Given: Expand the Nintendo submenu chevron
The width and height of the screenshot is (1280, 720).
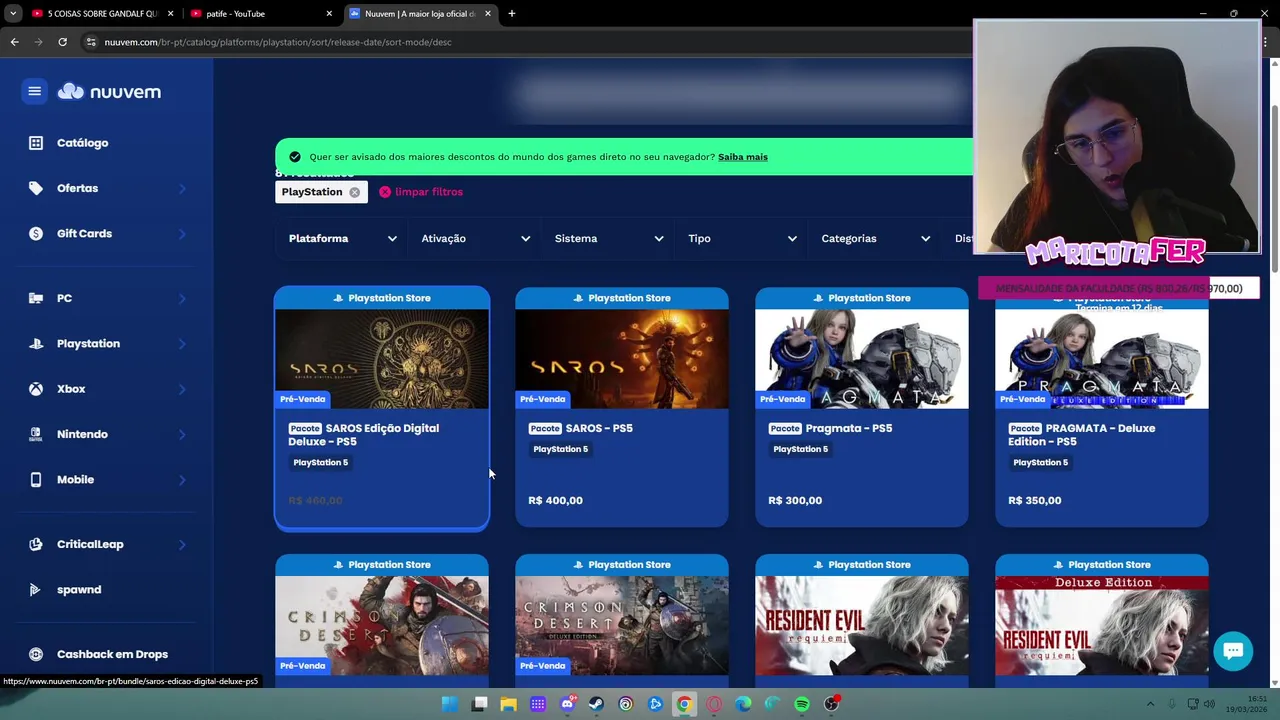Looking at the screenshot, I should tap(182, 434).
